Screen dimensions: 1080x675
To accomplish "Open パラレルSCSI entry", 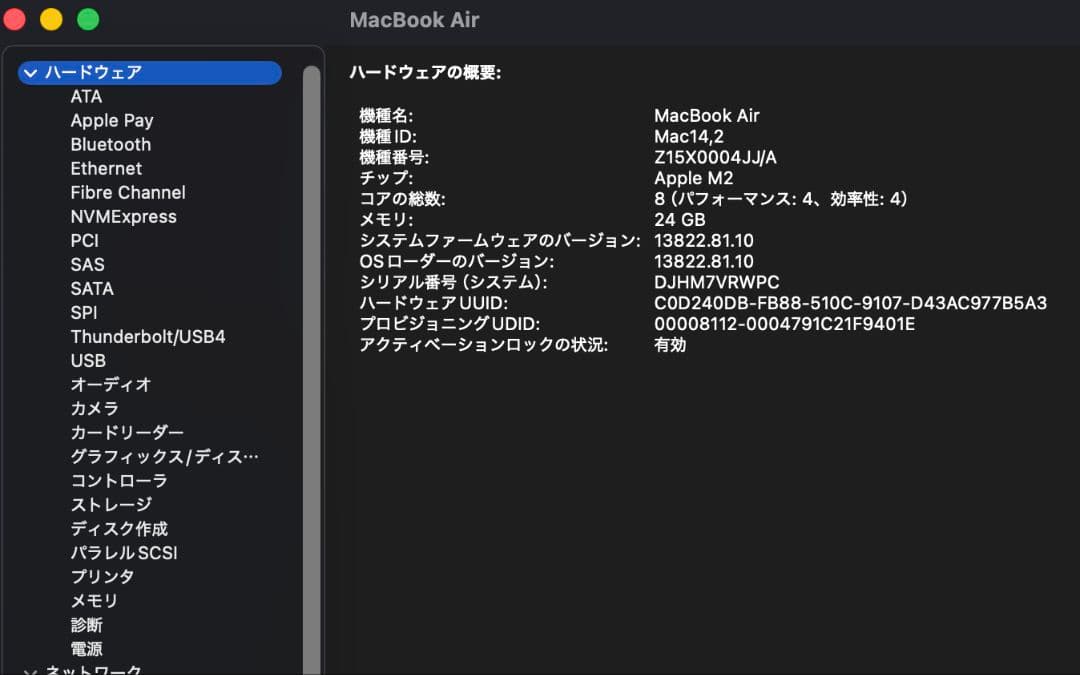I will [x=124, y=553].
